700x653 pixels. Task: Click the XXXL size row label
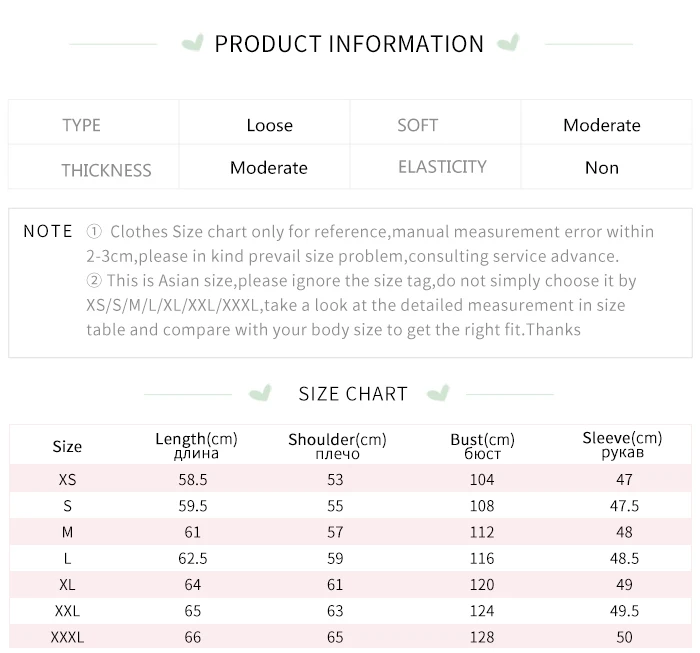67,637
